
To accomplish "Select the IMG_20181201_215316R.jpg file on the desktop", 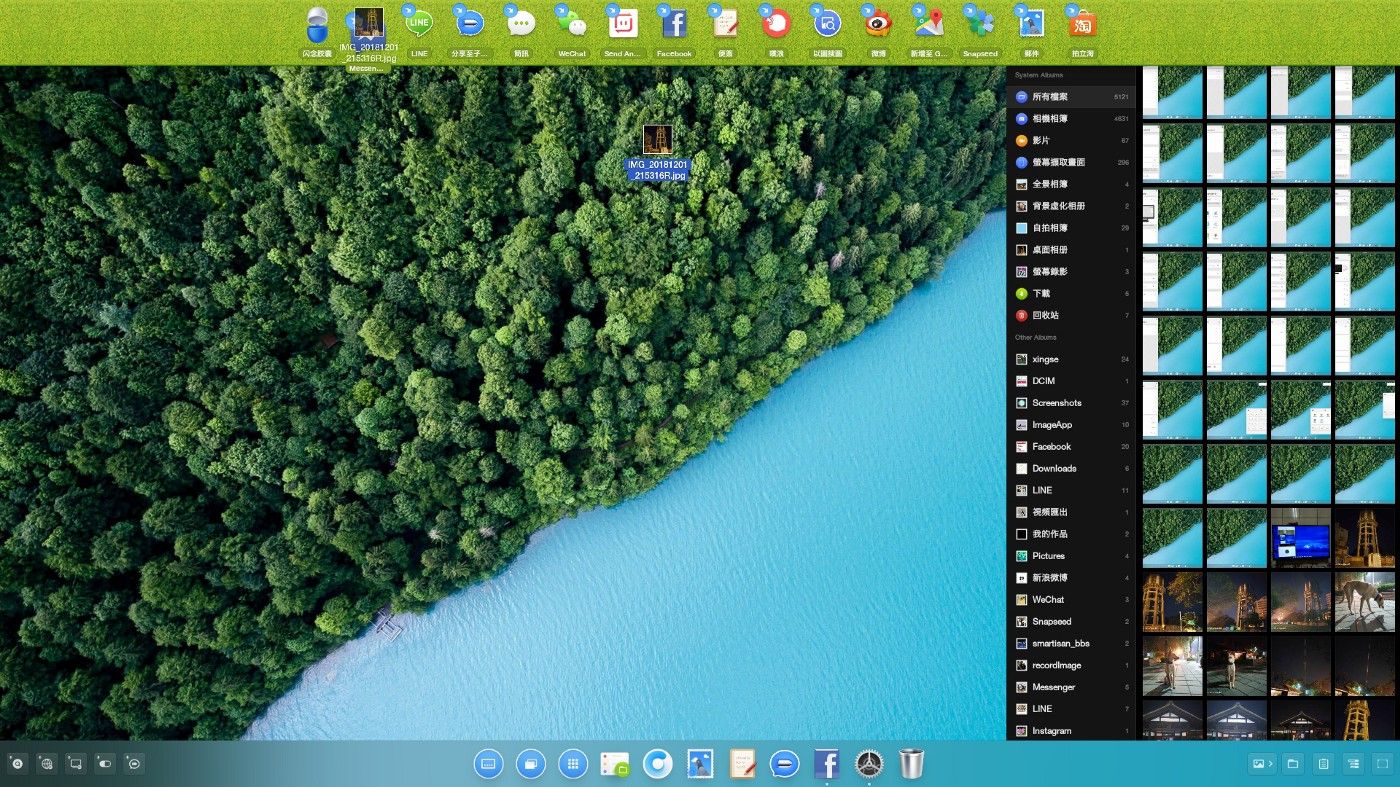I will pyautogui.click(x=657, y=153).
